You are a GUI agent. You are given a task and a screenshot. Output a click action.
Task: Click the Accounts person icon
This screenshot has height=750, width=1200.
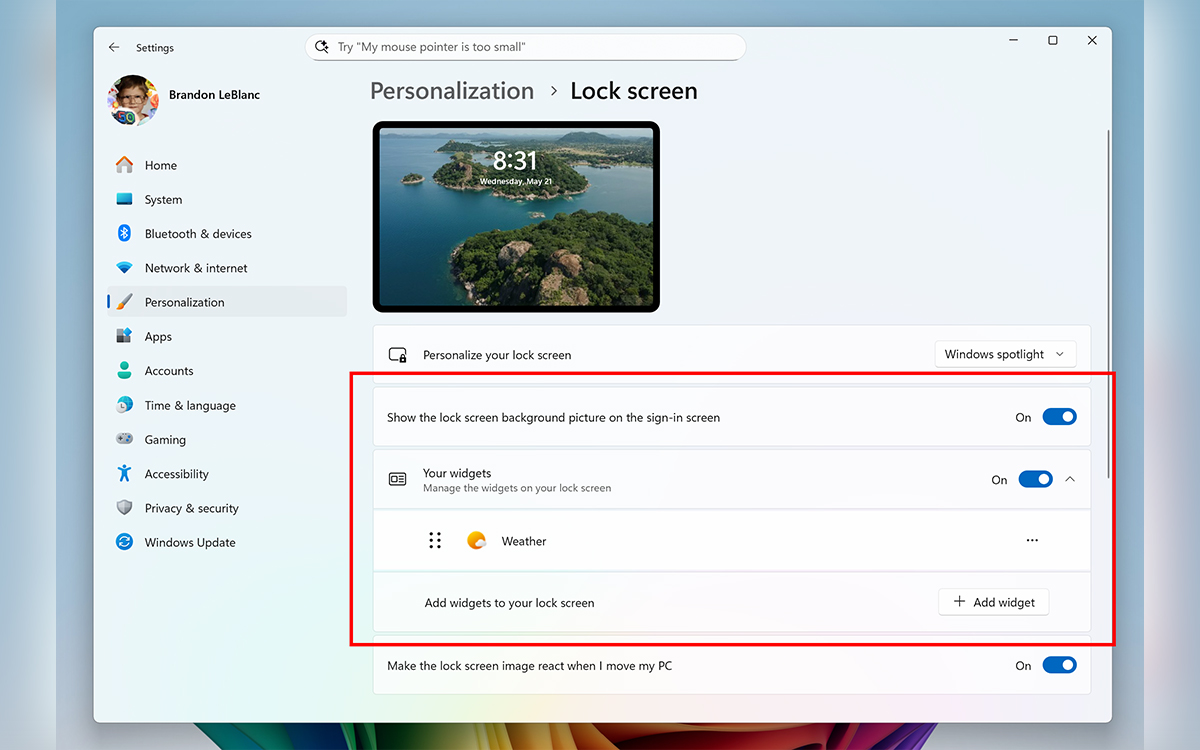(124, 370)
